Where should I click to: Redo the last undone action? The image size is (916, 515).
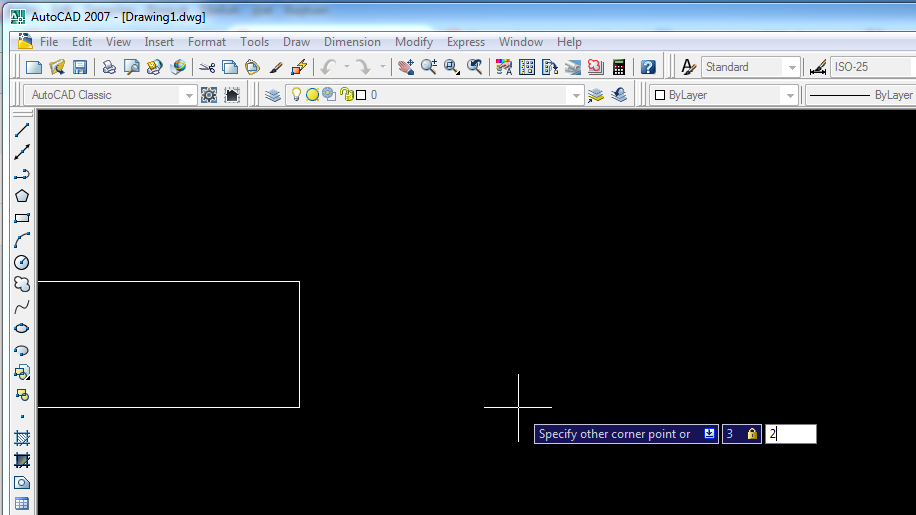point(363,67)
